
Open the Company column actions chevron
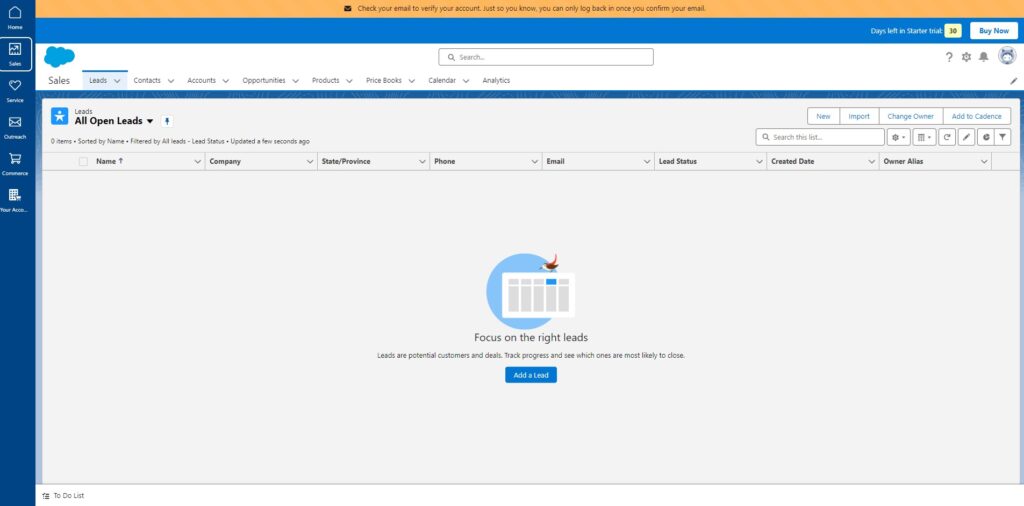point(310,161)
